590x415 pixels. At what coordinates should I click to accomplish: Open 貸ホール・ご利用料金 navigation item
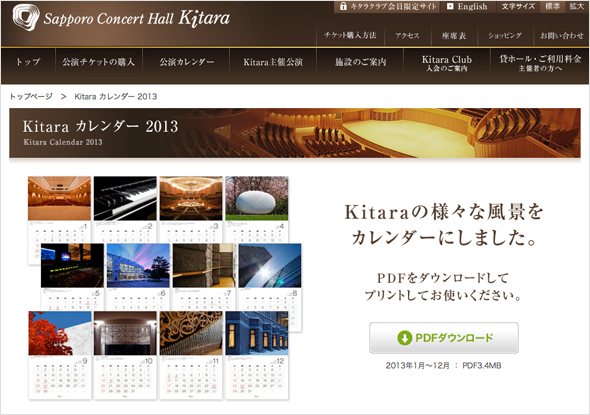click(540, 63)
